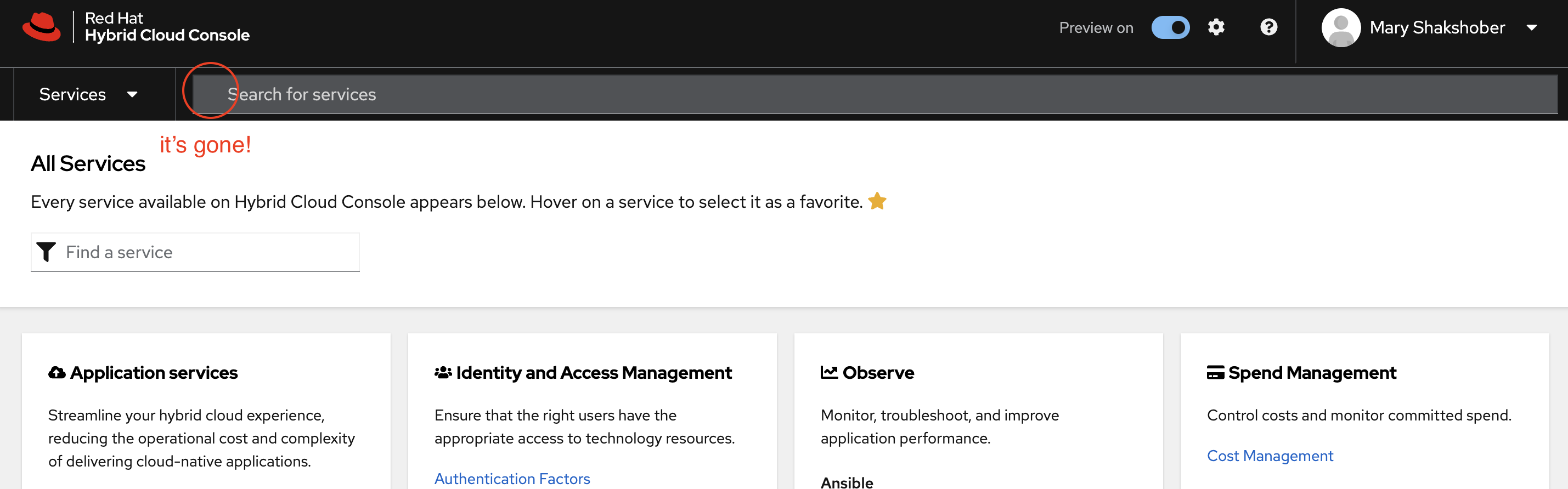Click the user avatar icon
The height and width of the screenshot is (489, 1568).
click(x=1340, y=27)
